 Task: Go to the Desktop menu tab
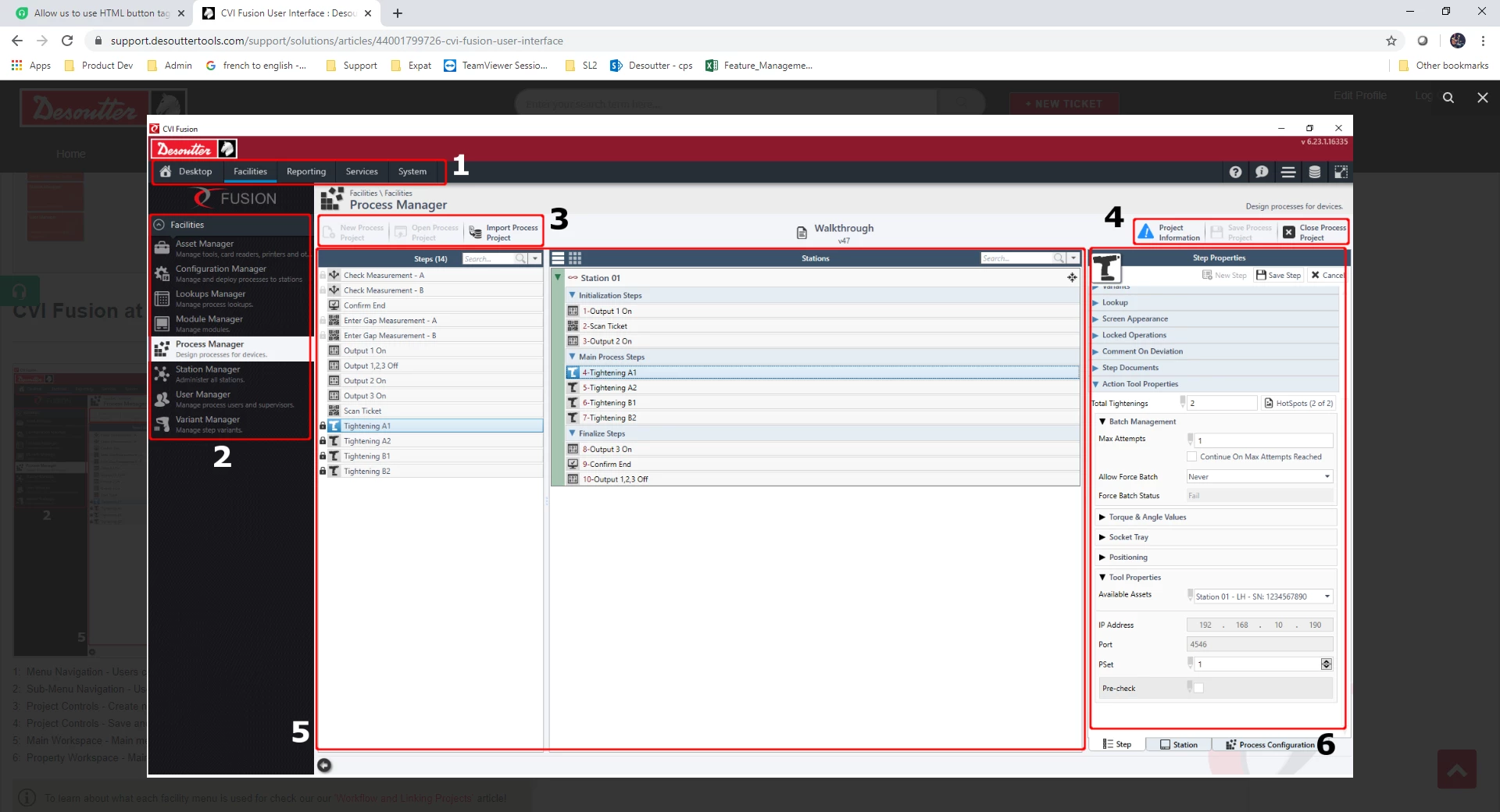pyautogui.click(x=187, y=172)
